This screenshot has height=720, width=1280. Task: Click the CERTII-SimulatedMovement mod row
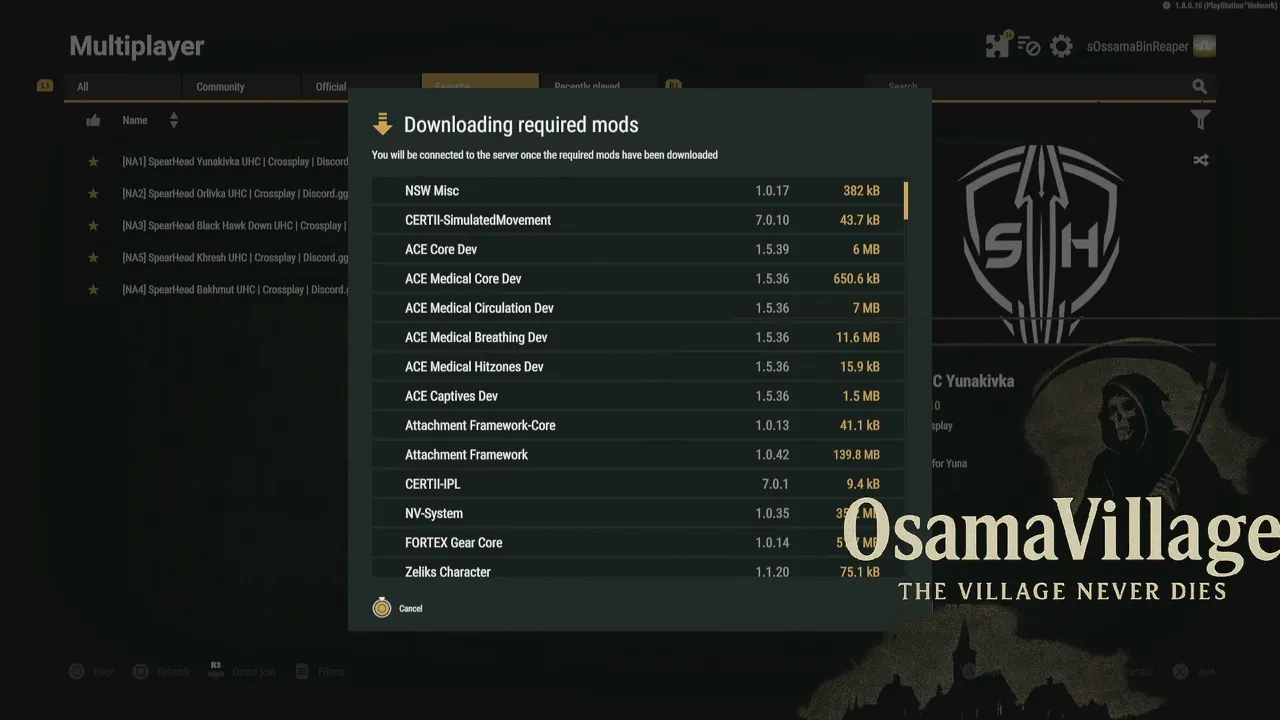coord(637,220)
